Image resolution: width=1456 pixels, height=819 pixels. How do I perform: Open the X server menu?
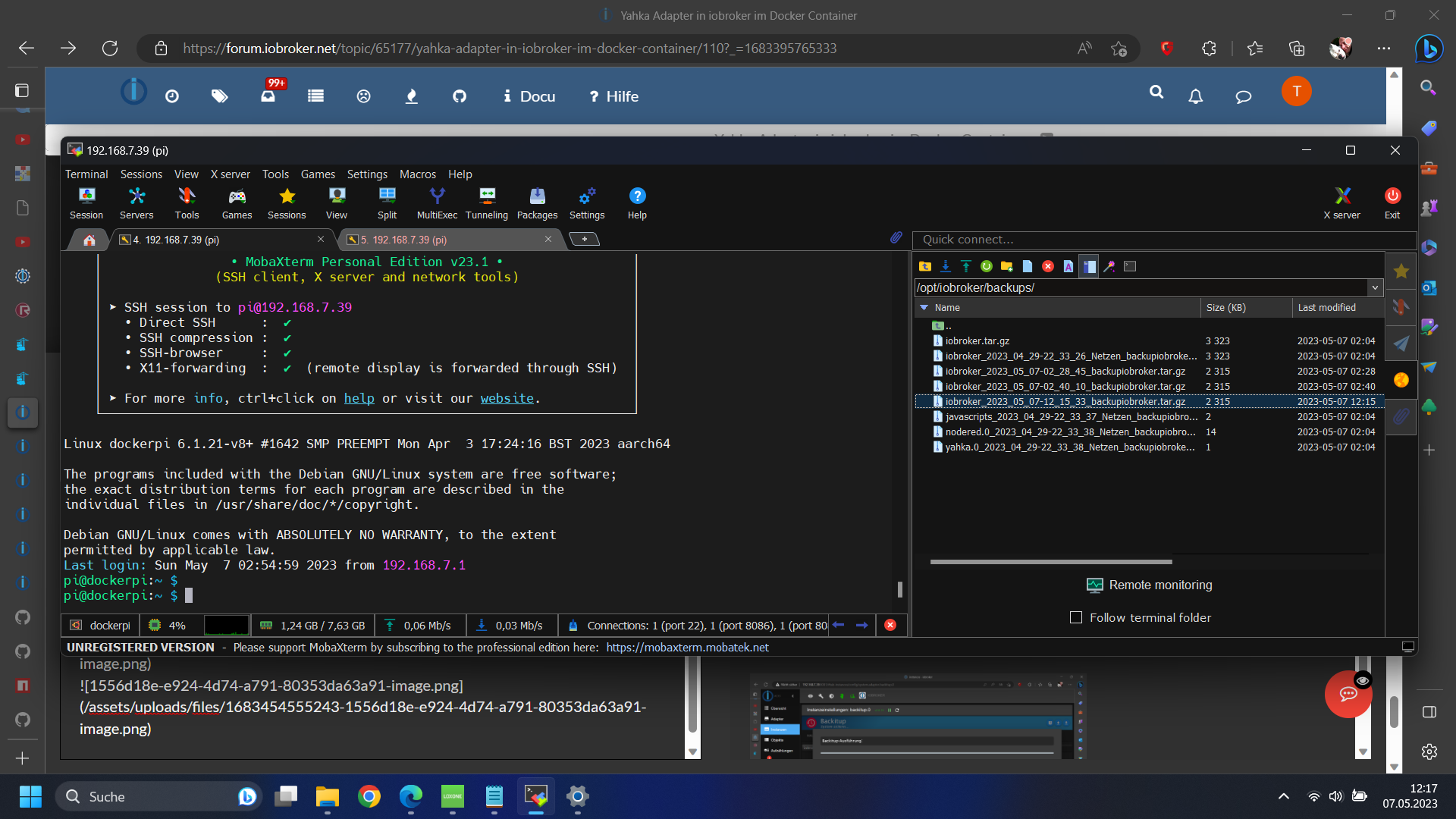(x=230, y=174)
